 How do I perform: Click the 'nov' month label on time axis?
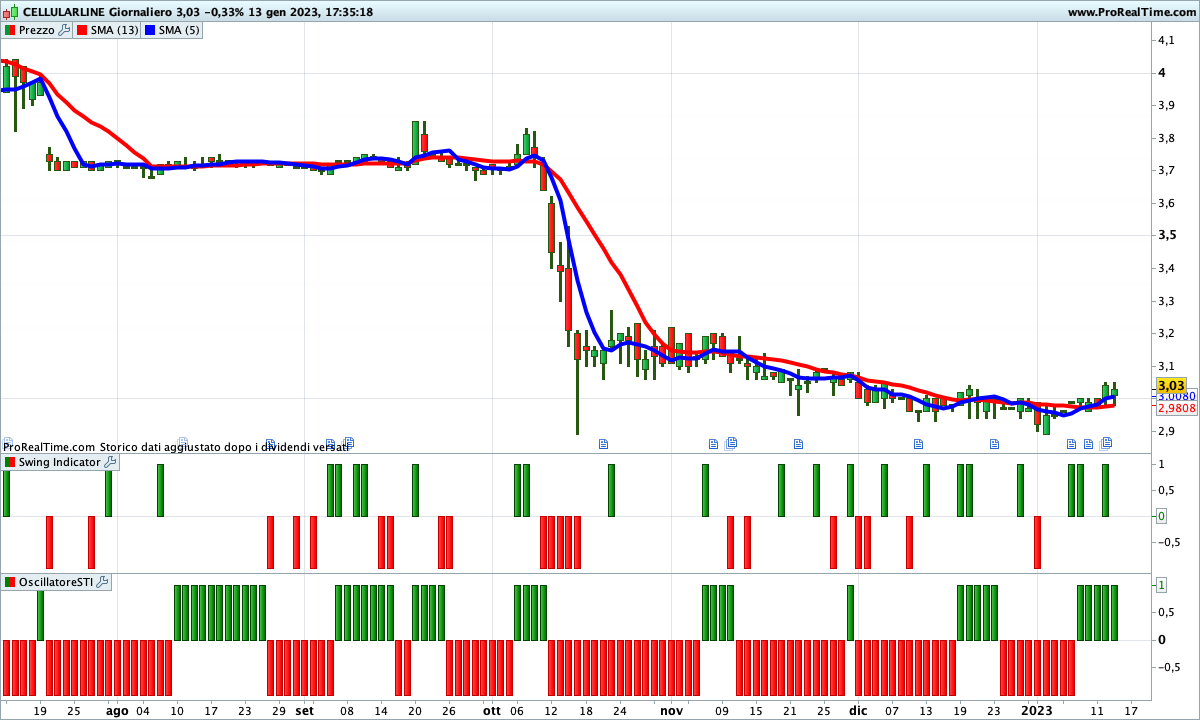(671, 711)
